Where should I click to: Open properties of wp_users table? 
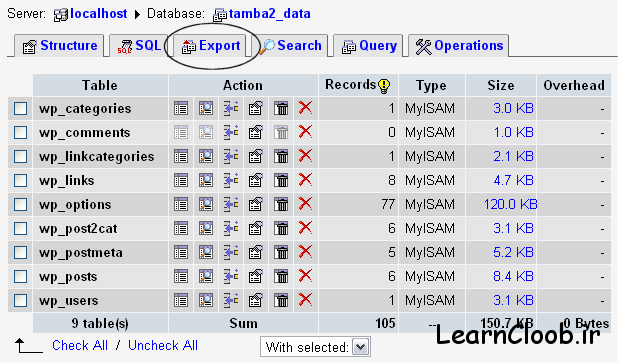coord(255,300)
